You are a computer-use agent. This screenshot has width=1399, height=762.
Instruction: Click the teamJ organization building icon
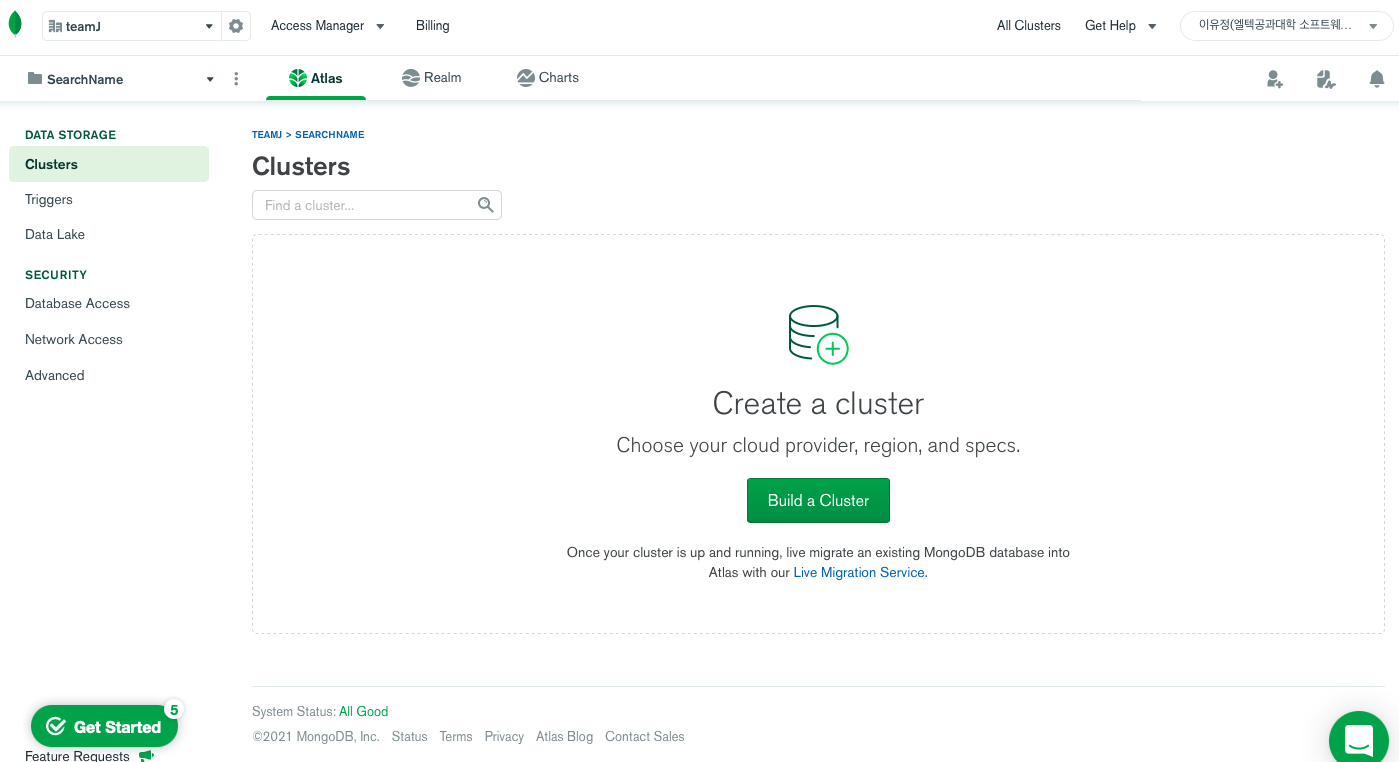click(x=55, y=27)
